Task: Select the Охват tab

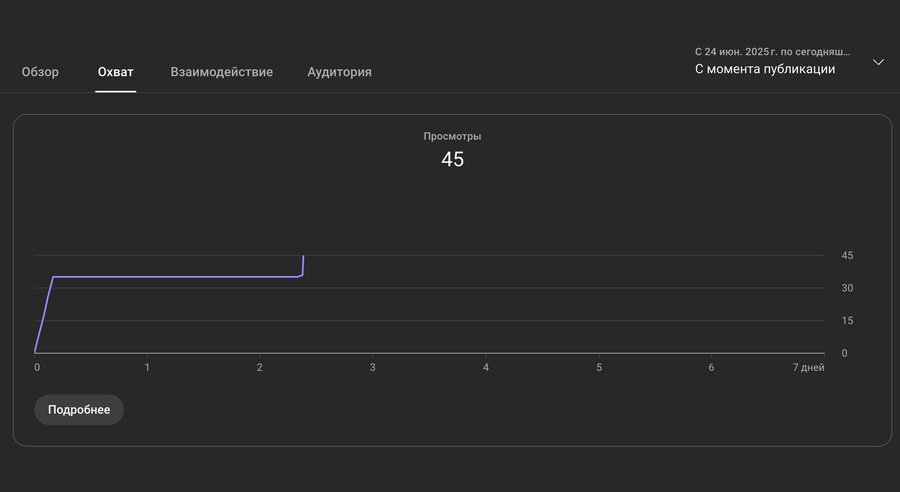Action: (116, 72)
